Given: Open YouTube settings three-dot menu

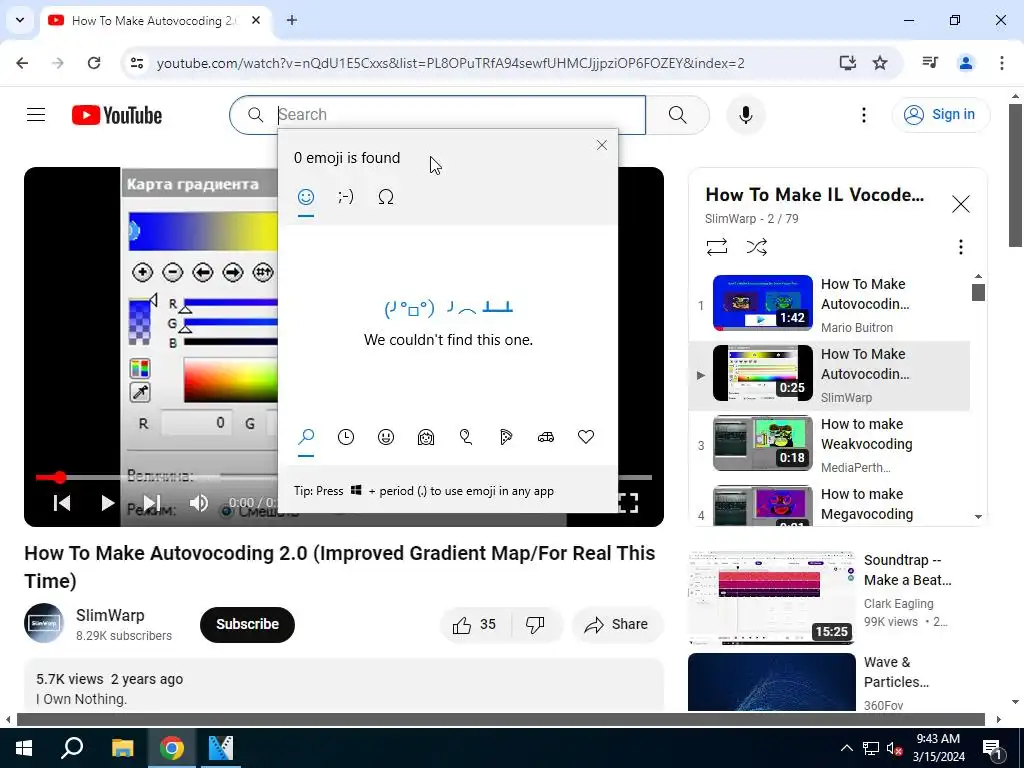Looking at the screenshot, I should 863,115.
